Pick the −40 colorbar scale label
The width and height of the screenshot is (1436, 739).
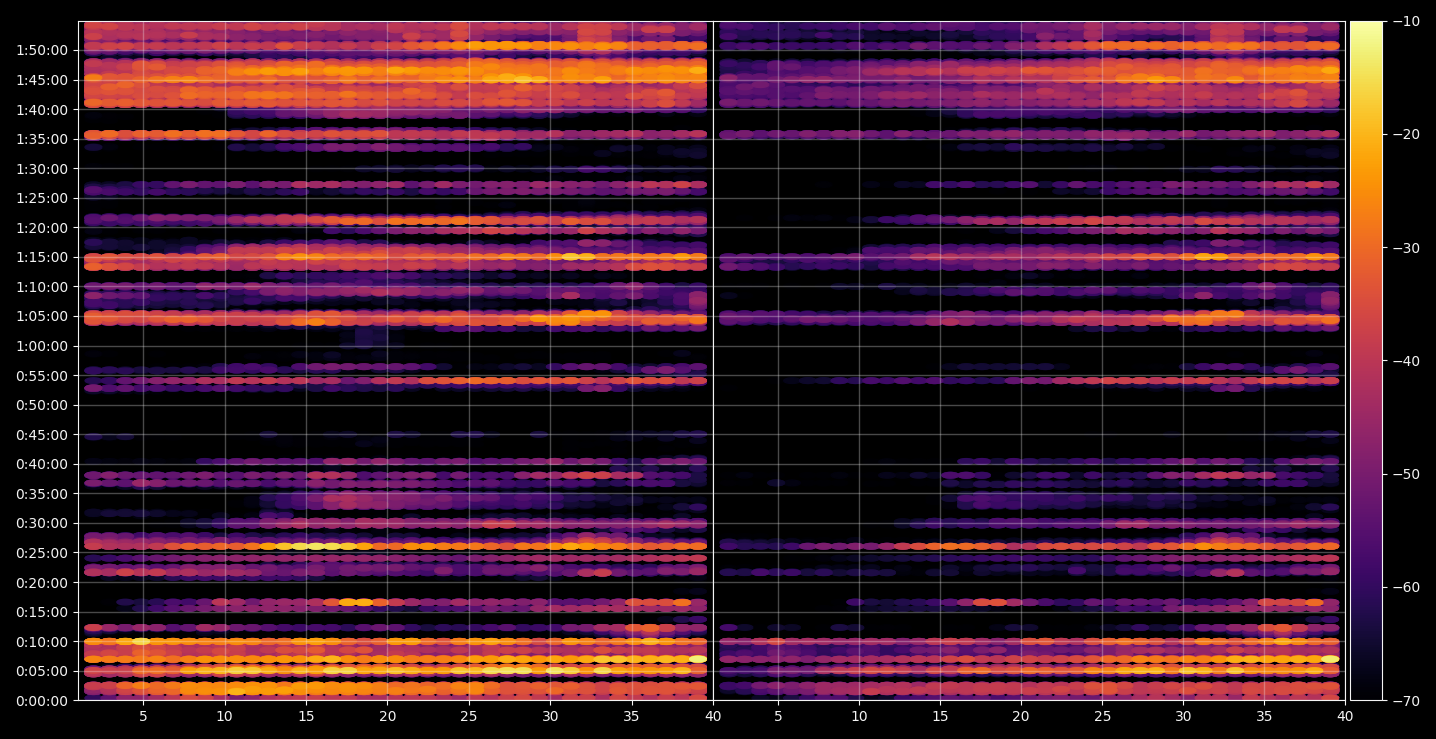[1405, 361]
